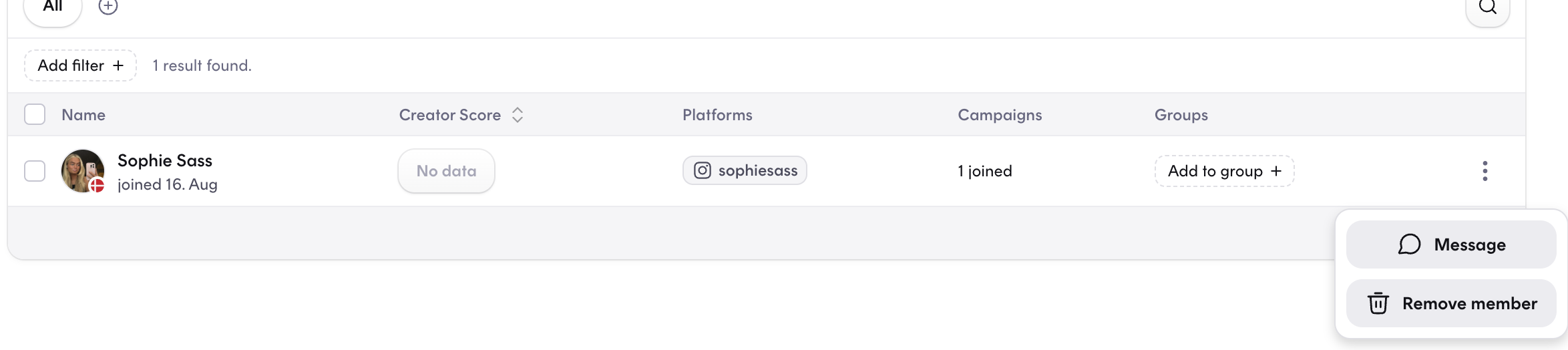Click the trash icon in Remove member
Screen dimensions: 1568x350
tap(1378, 303)
